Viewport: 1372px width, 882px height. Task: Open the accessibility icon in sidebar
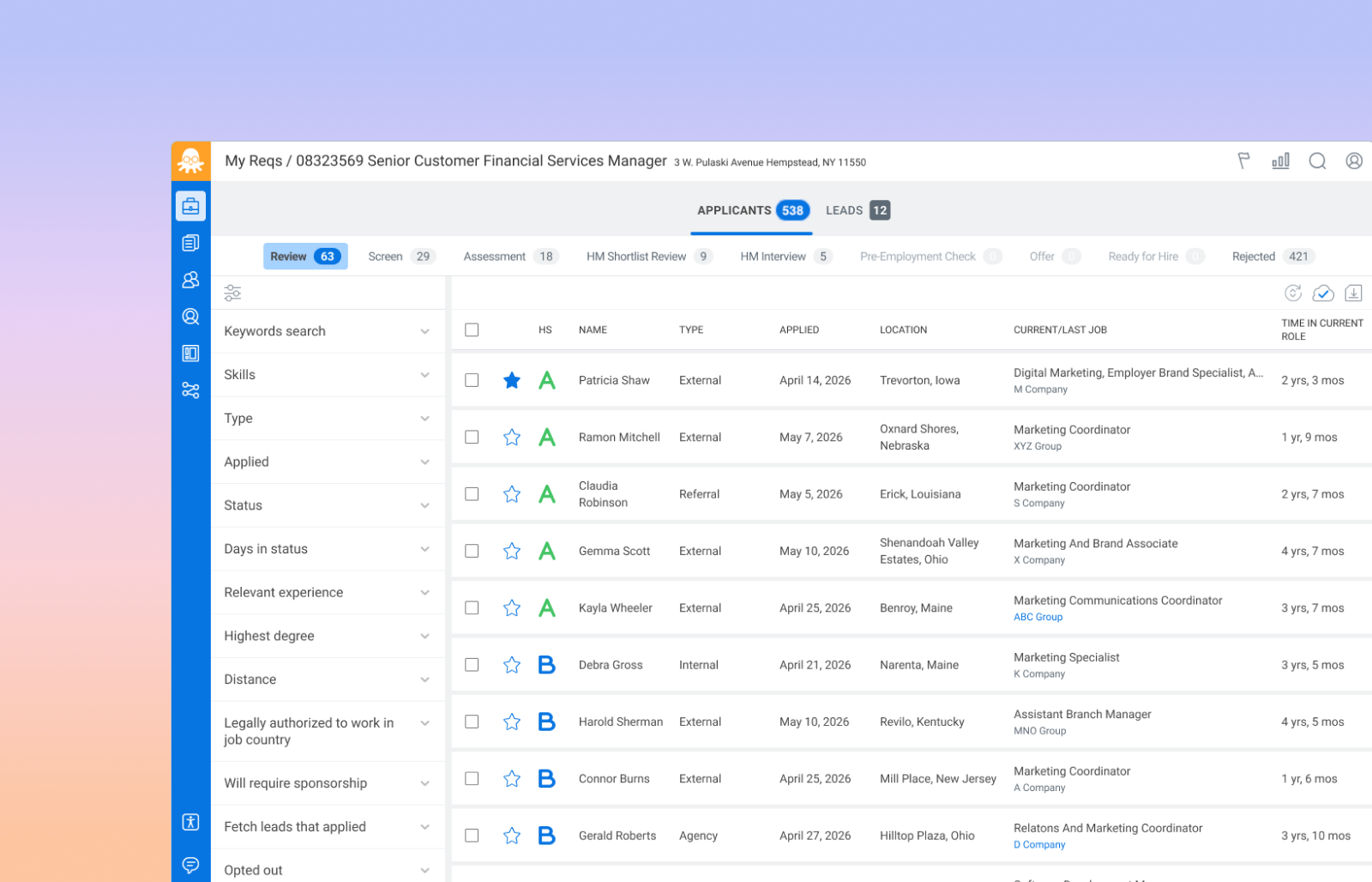point(190,822)
